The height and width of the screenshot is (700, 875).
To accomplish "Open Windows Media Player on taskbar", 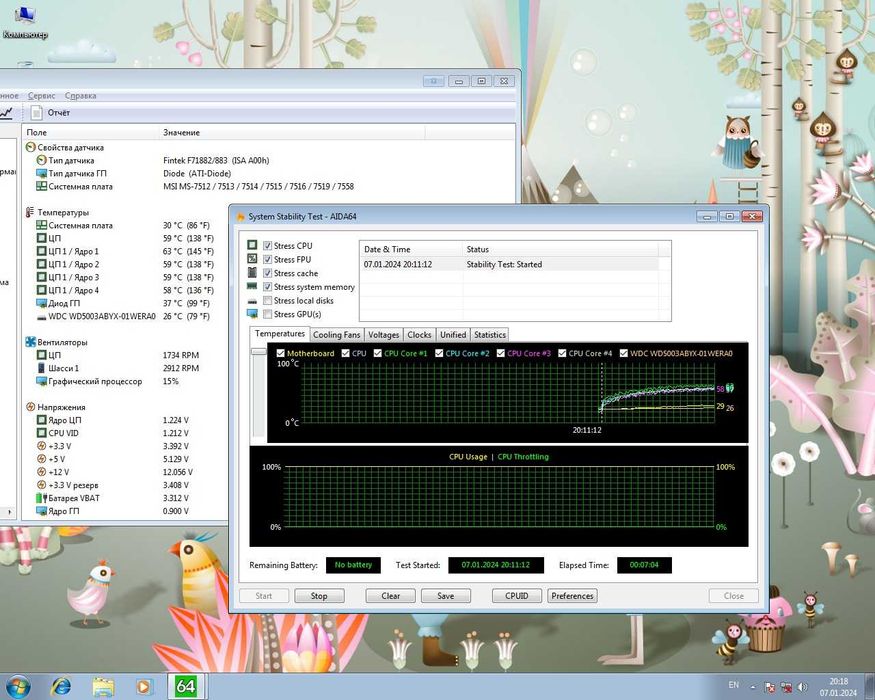I will pos(143,686).
